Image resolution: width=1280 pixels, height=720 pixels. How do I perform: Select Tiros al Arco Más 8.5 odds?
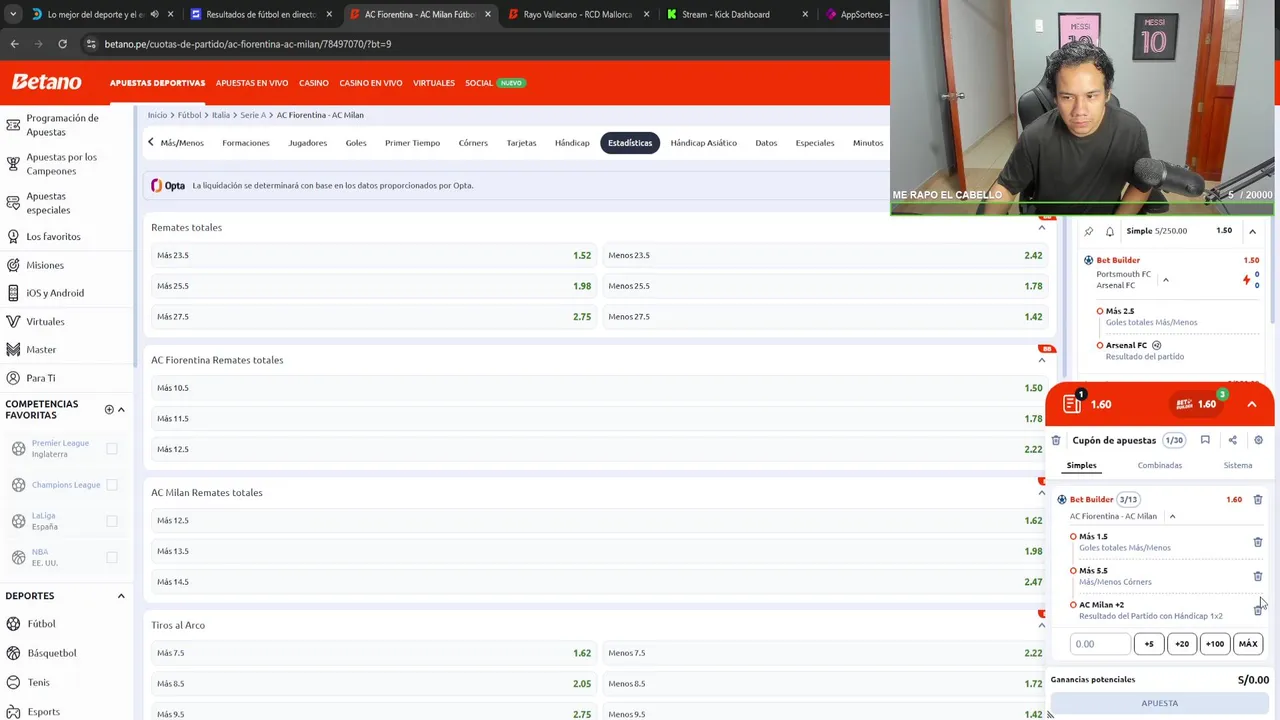pyautogui.click(x=373, y=684)
